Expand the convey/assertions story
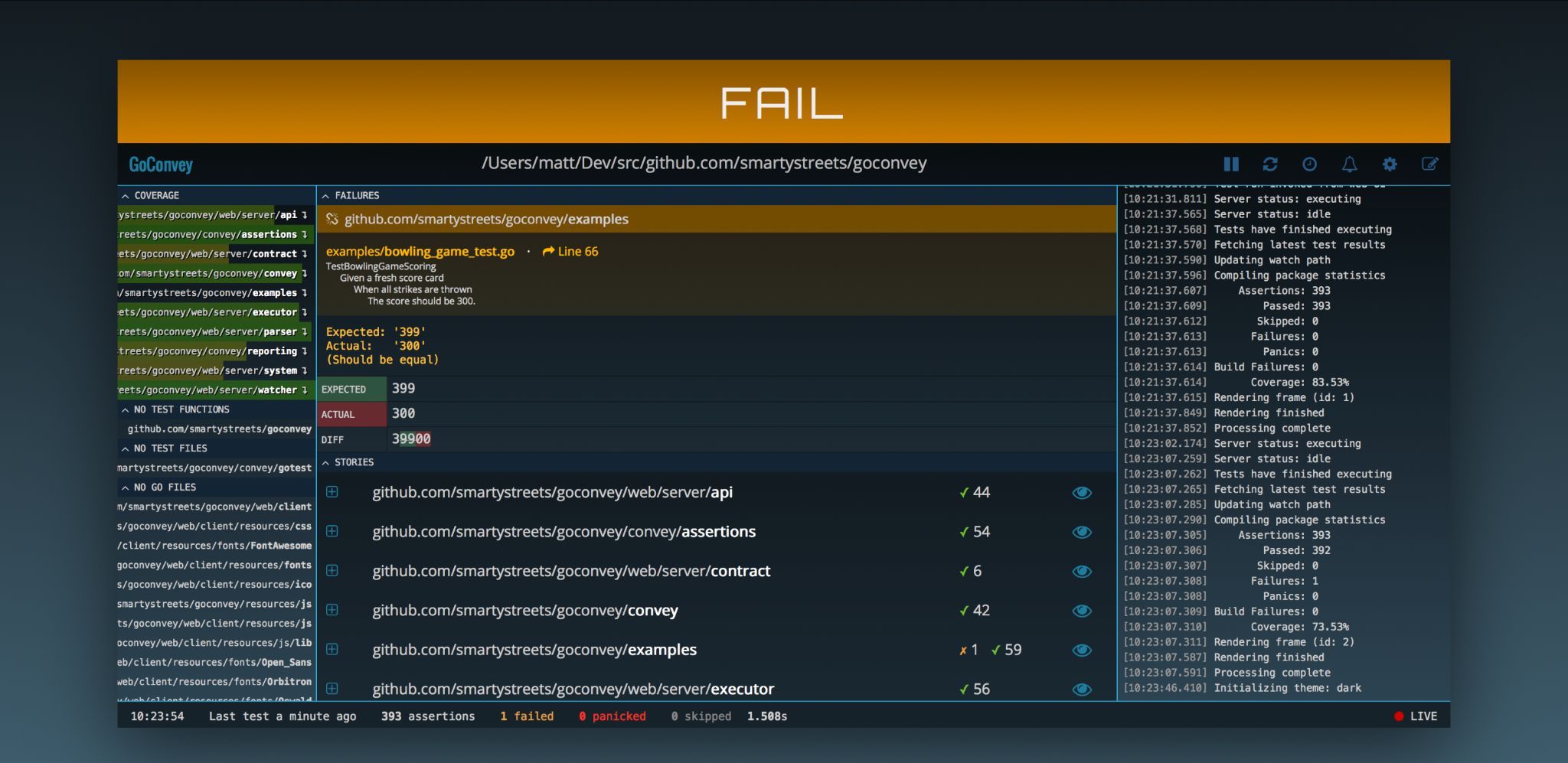 pos(332,531)
